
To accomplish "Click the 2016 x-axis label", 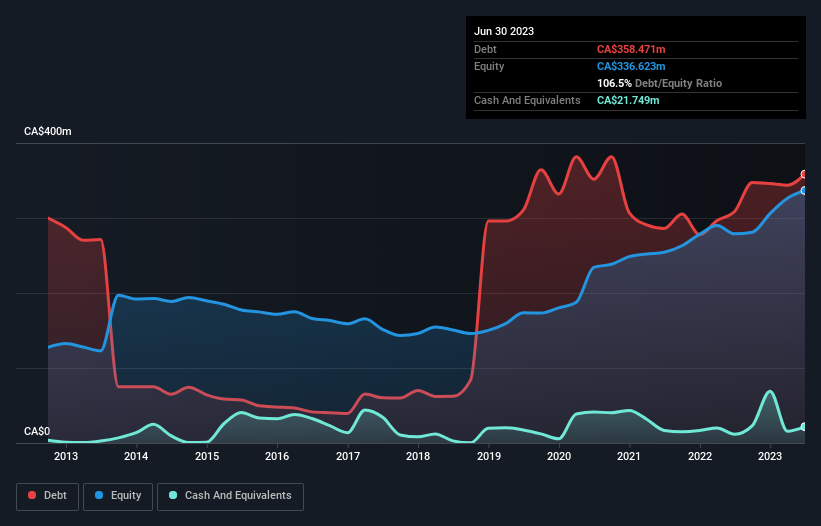I will coord(277,456).
